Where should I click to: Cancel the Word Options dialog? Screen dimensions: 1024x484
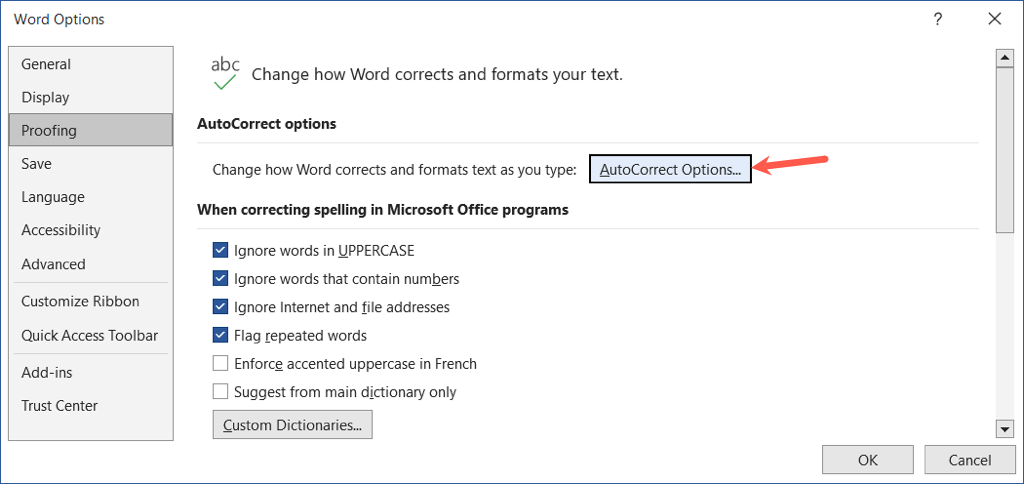969,460
